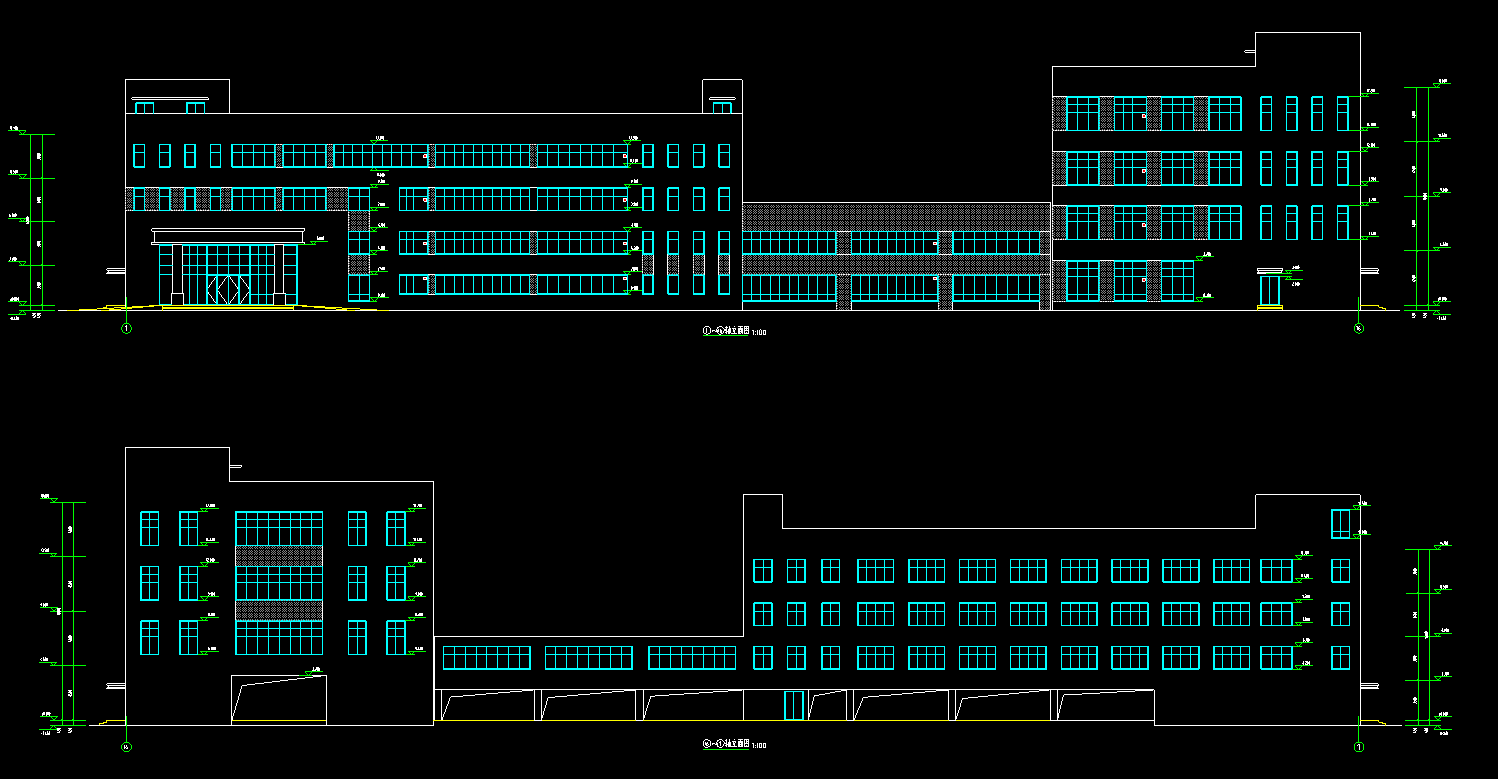This screenshot has width=1498, height=779.
Task: Click the garage opening below the curtain window
Action: 279,699
